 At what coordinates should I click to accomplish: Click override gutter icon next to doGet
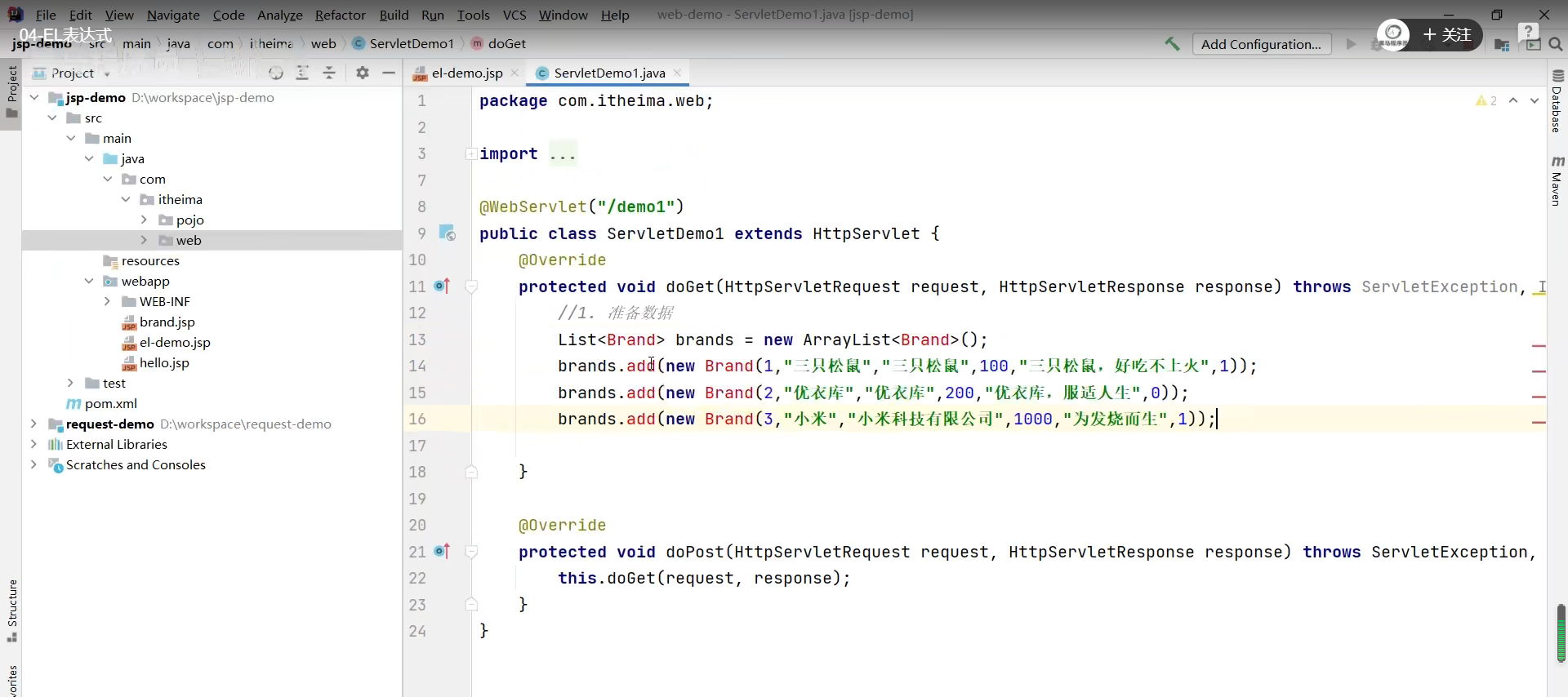point(442,286)
